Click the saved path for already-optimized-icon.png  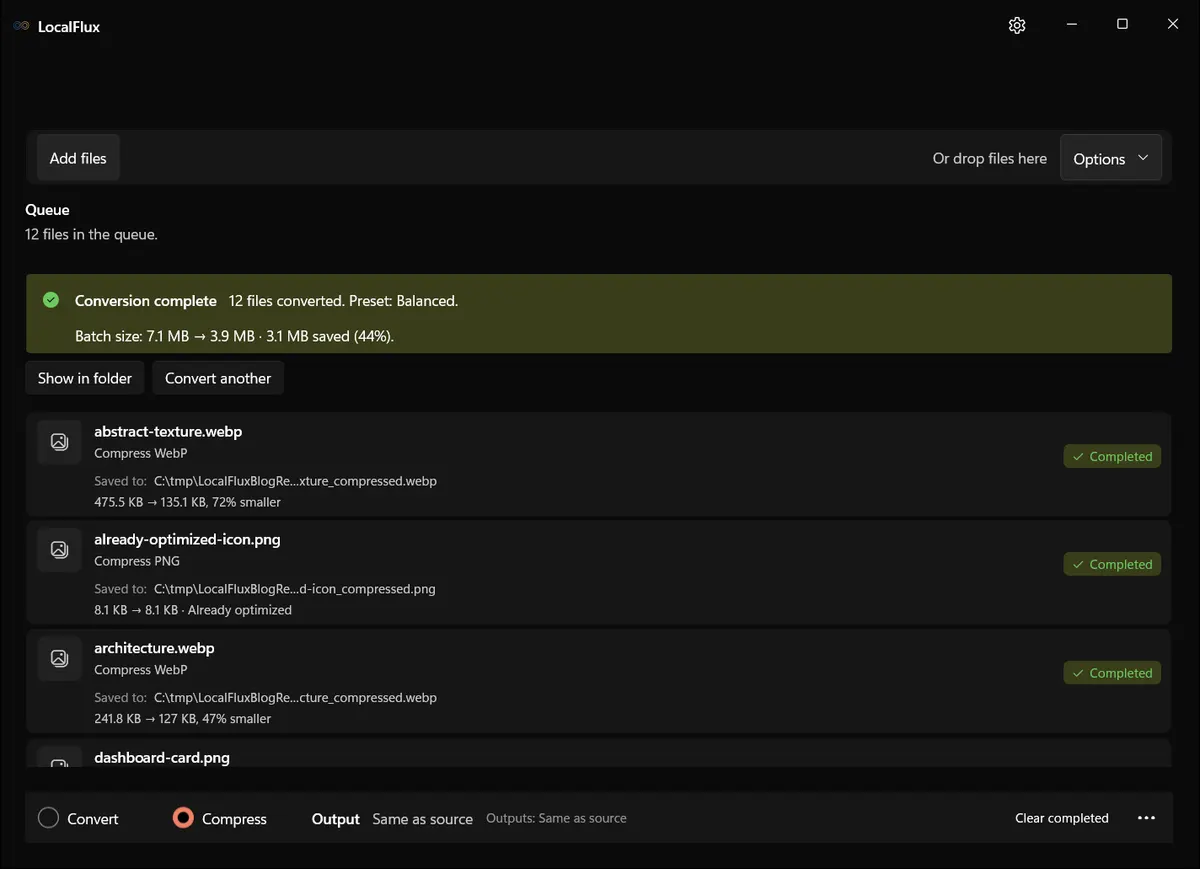click(x=295, y=589)
